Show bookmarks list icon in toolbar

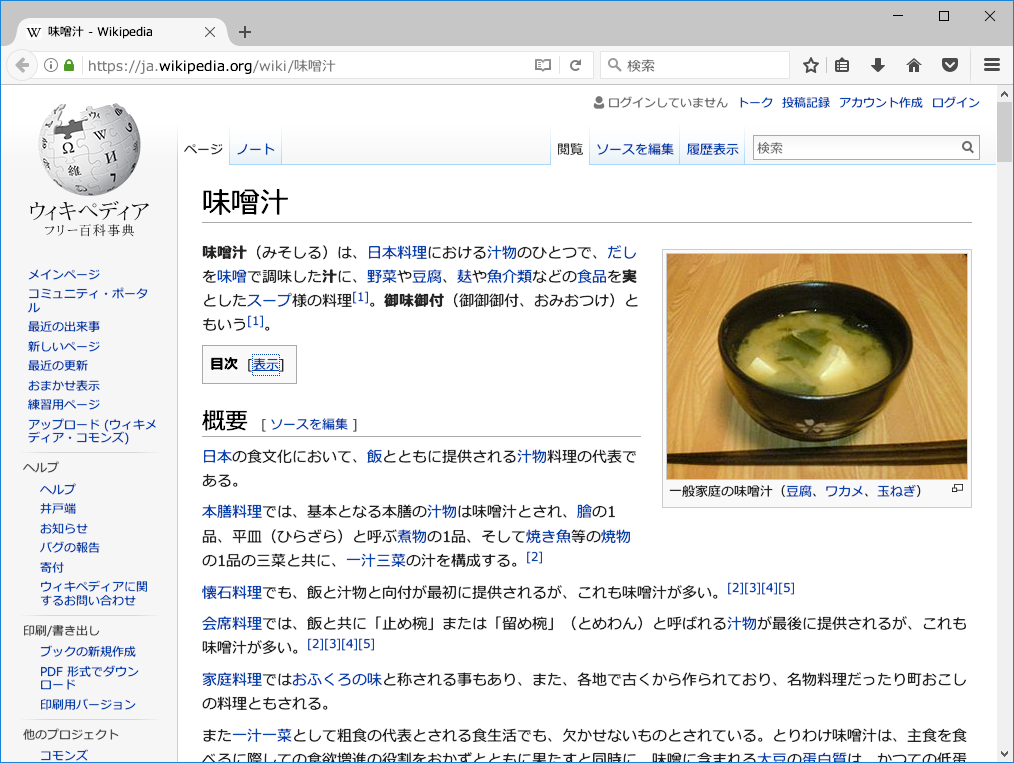coord(842,65)
